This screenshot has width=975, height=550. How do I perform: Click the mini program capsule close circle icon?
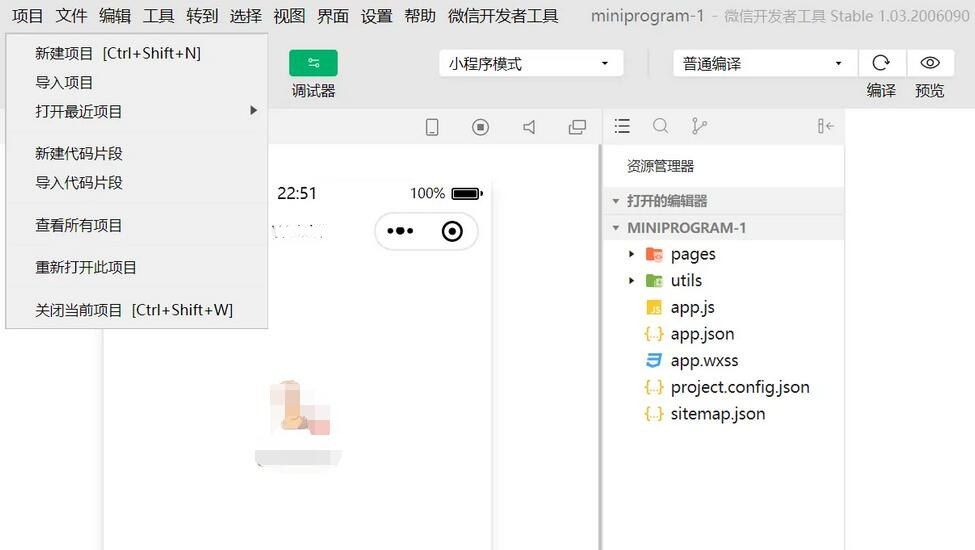(452, 231)
